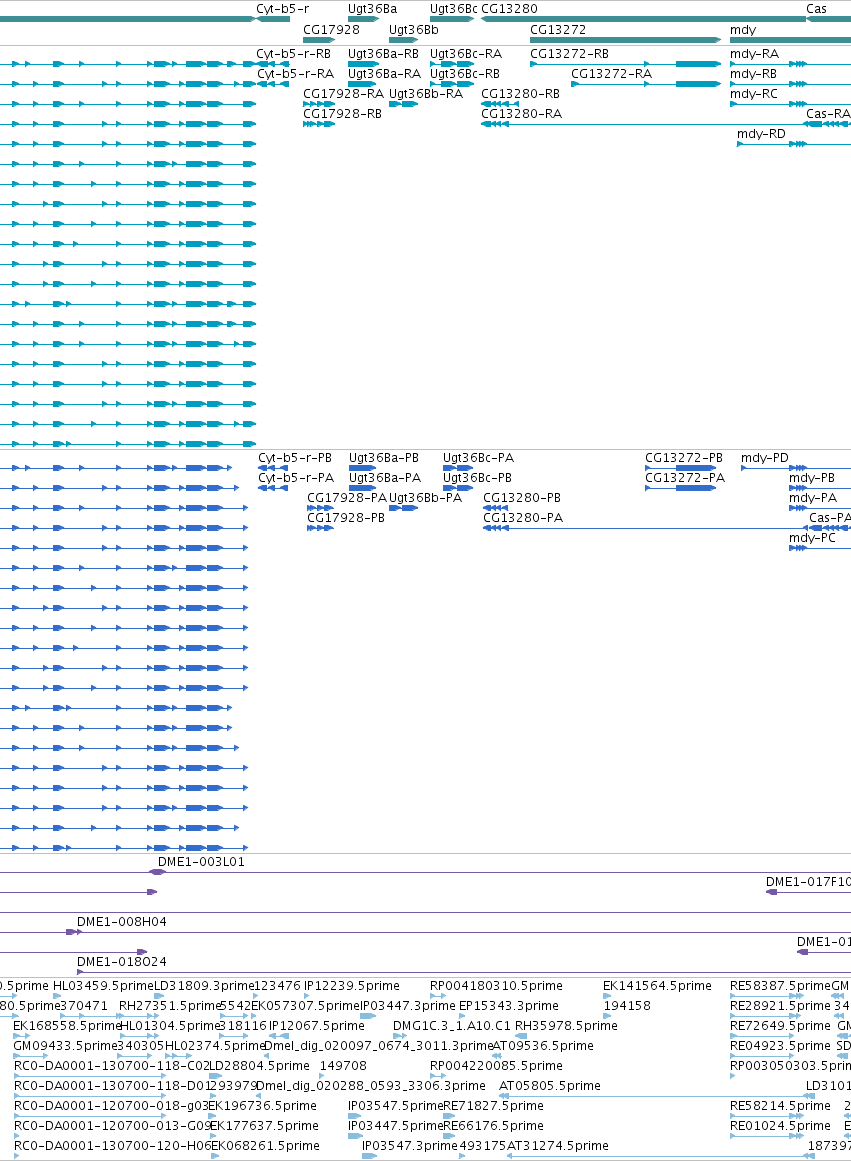Choose transcript Ugt36Bc-RA
This screenshot has height=1161, width=851.
click(x=466, y=54)
